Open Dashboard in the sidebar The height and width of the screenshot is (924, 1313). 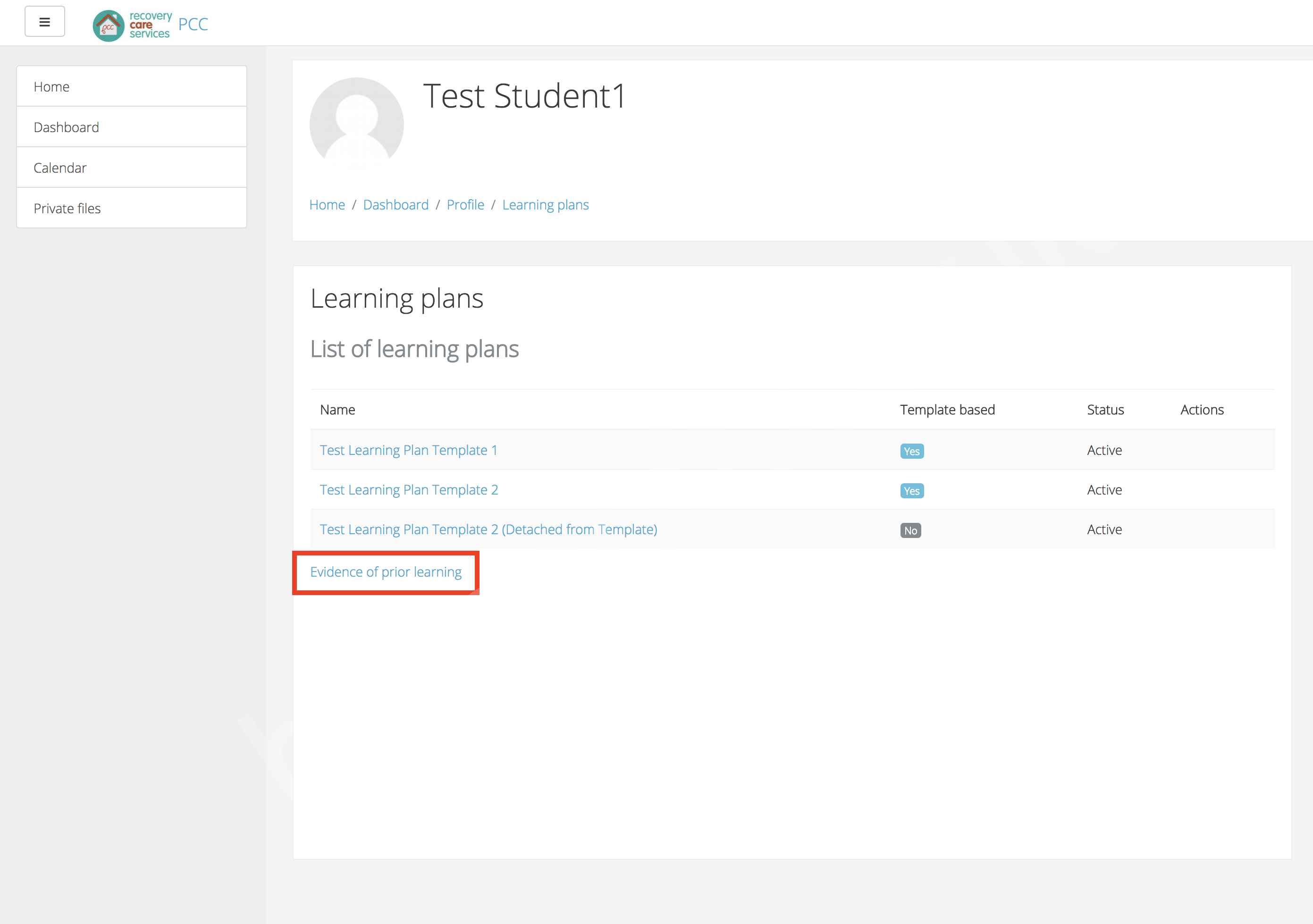(132, 127)
